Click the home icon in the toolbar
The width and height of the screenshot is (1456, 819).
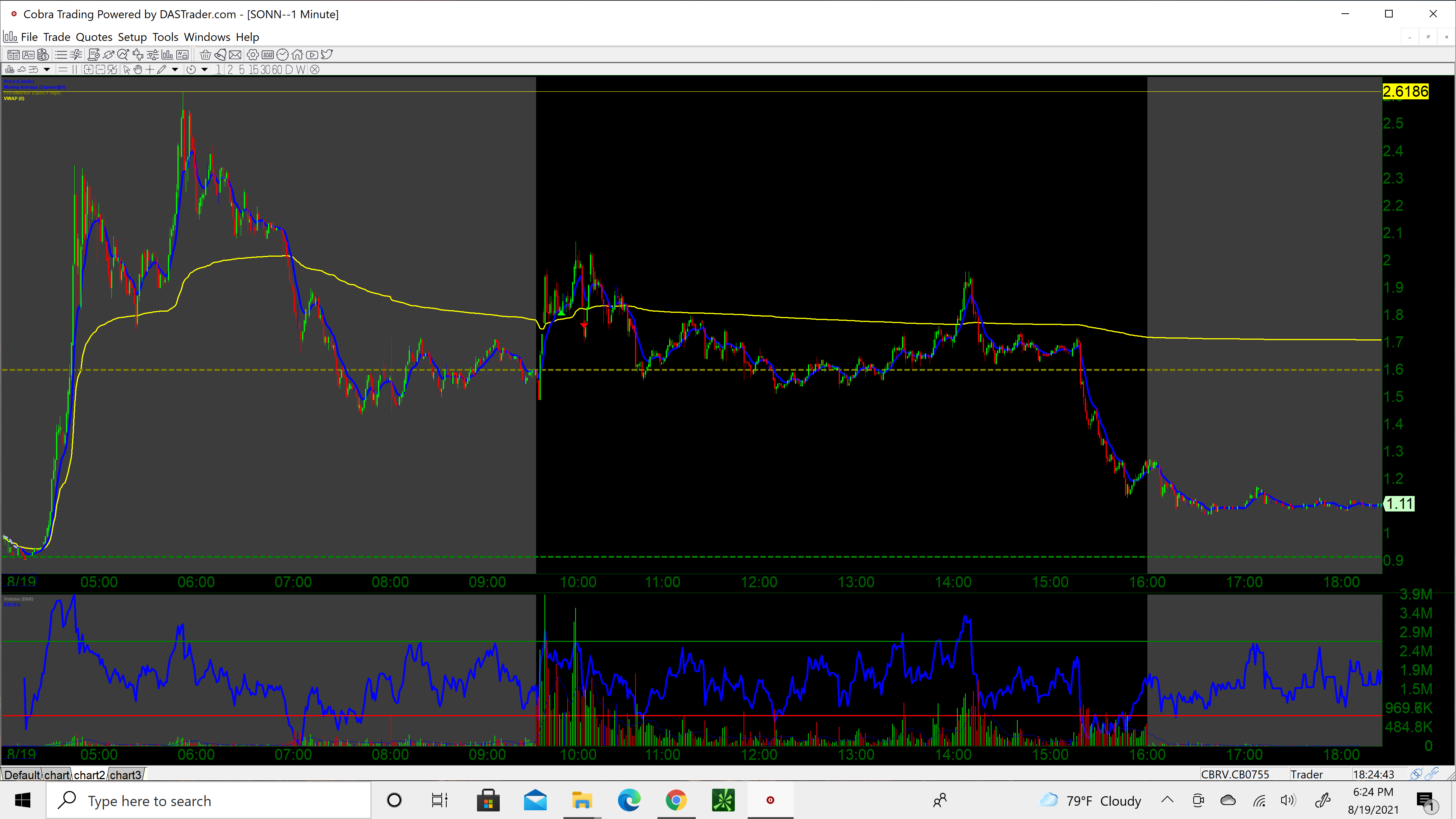click(297, 55)
